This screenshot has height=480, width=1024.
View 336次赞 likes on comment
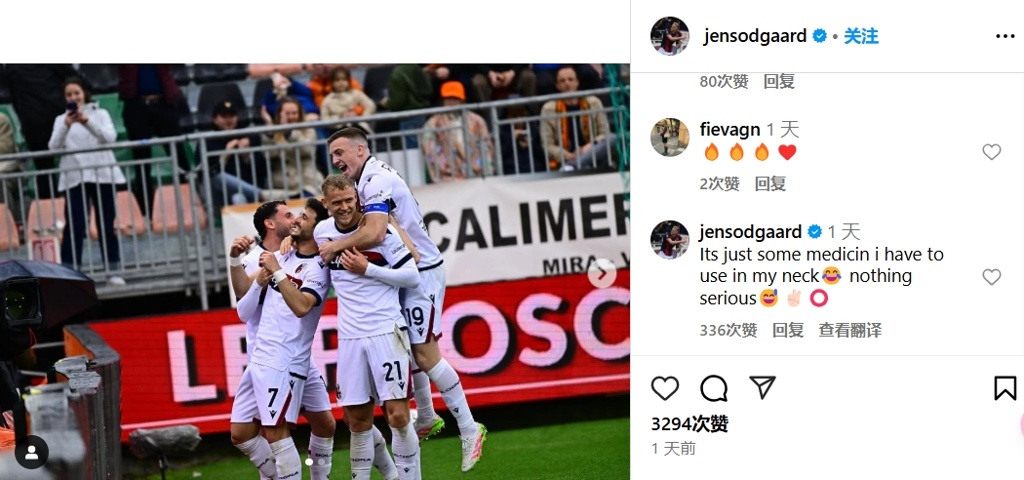[x=728, y=330]
